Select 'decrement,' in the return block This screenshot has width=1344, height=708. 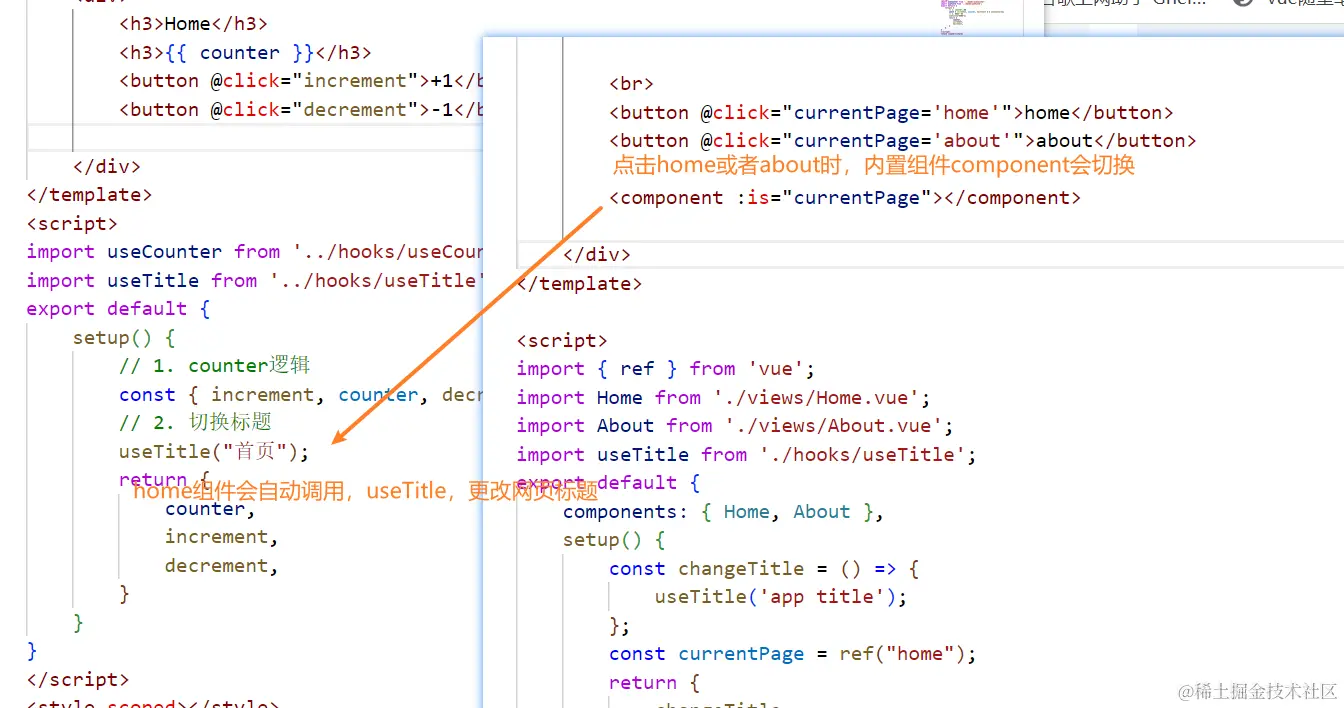[221, 566]
